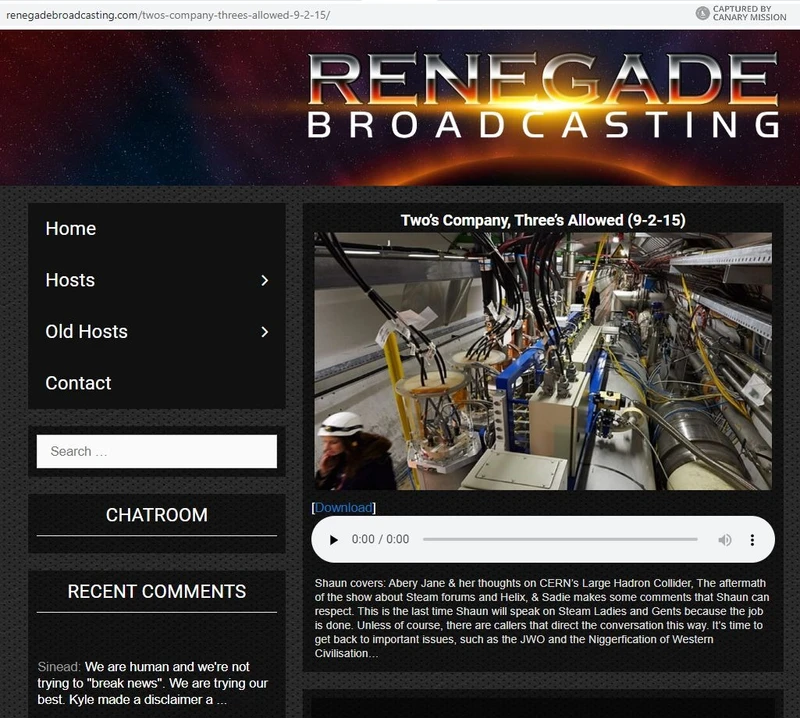Expand the Old Hosts submenu chevron
The height and width of the screenshot is (718, 800).
click(266, 331)
